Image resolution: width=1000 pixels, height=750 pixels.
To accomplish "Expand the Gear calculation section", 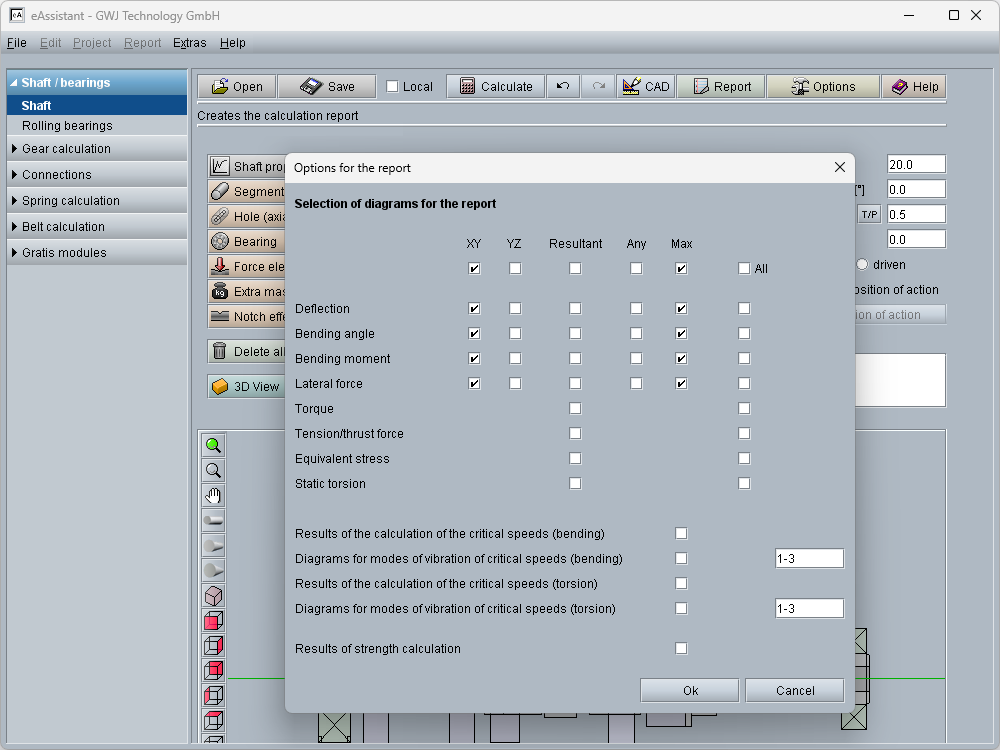I will [66, 149].
